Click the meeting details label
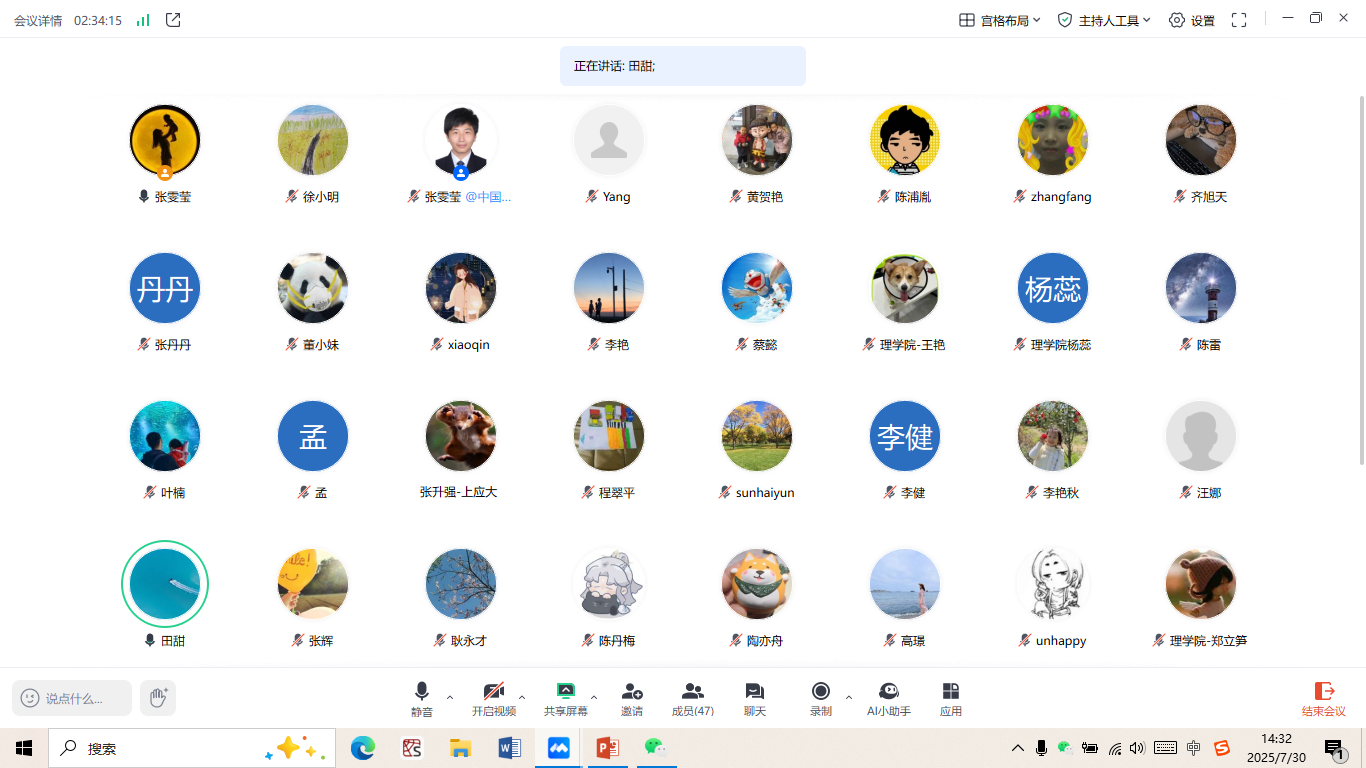The width and height of the screenshot is (1366, 768). [x=38, y=20]
